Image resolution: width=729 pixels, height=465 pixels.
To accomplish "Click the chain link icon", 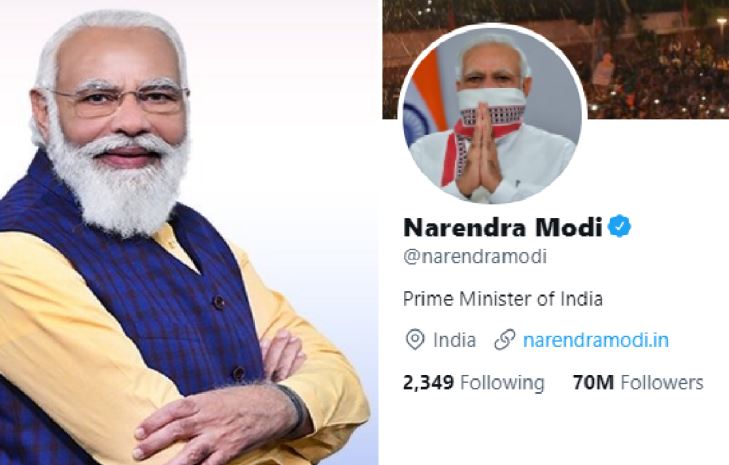I will 504,339.
